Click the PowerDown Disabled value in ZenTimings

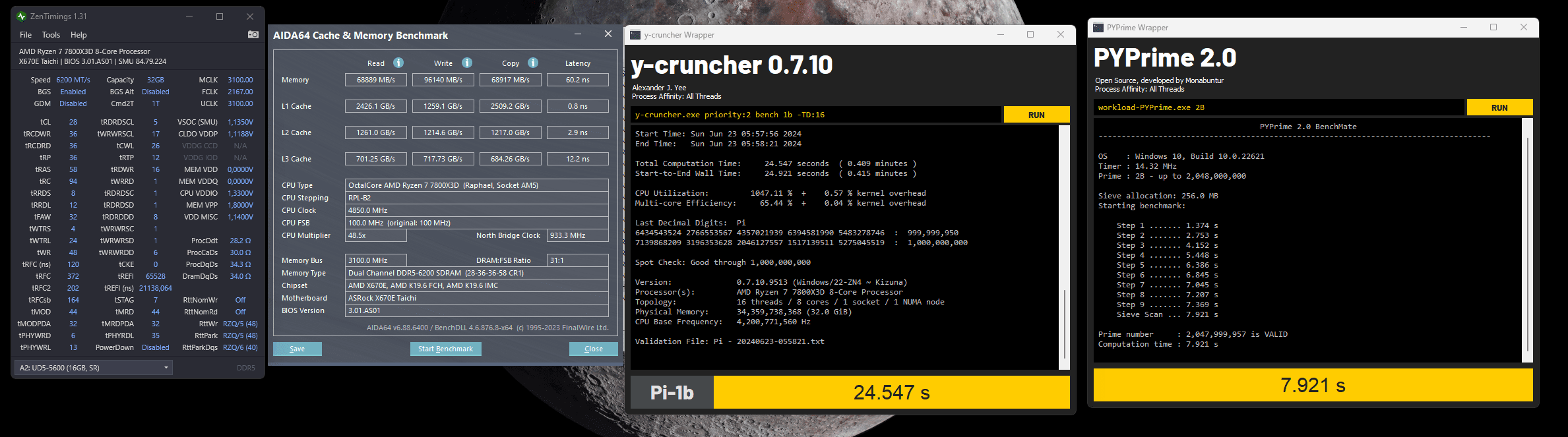[156, 347]
